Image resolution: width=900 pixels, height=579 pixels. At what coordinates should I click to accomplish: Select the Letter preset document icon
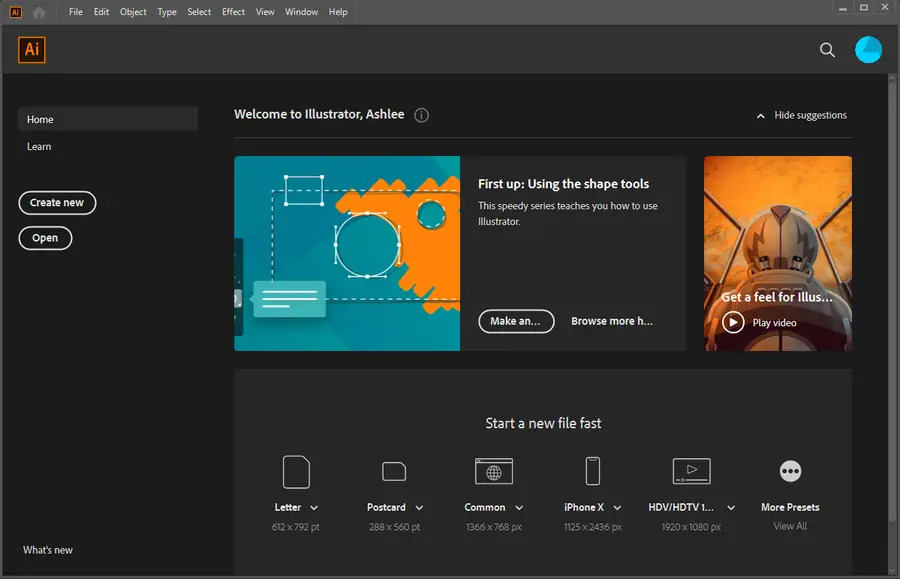[296, 471]
